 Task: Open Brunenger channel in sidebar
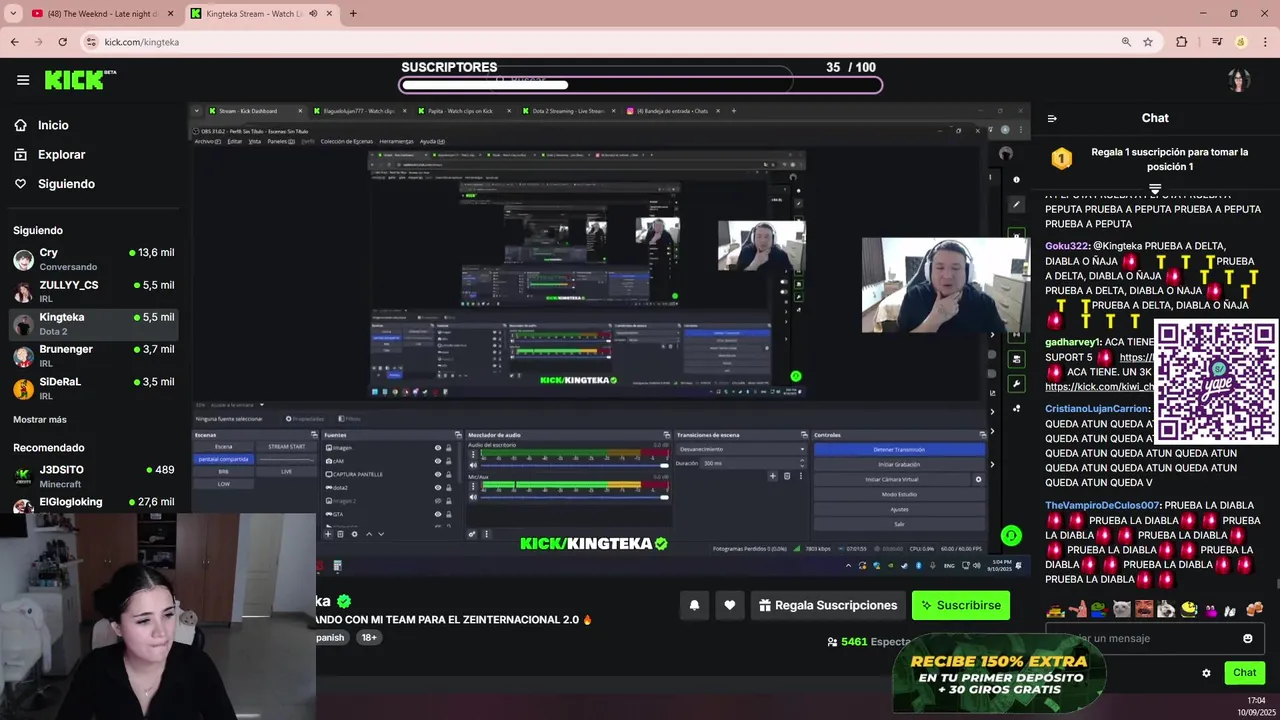pyautogui.click(x=94, y=355)
